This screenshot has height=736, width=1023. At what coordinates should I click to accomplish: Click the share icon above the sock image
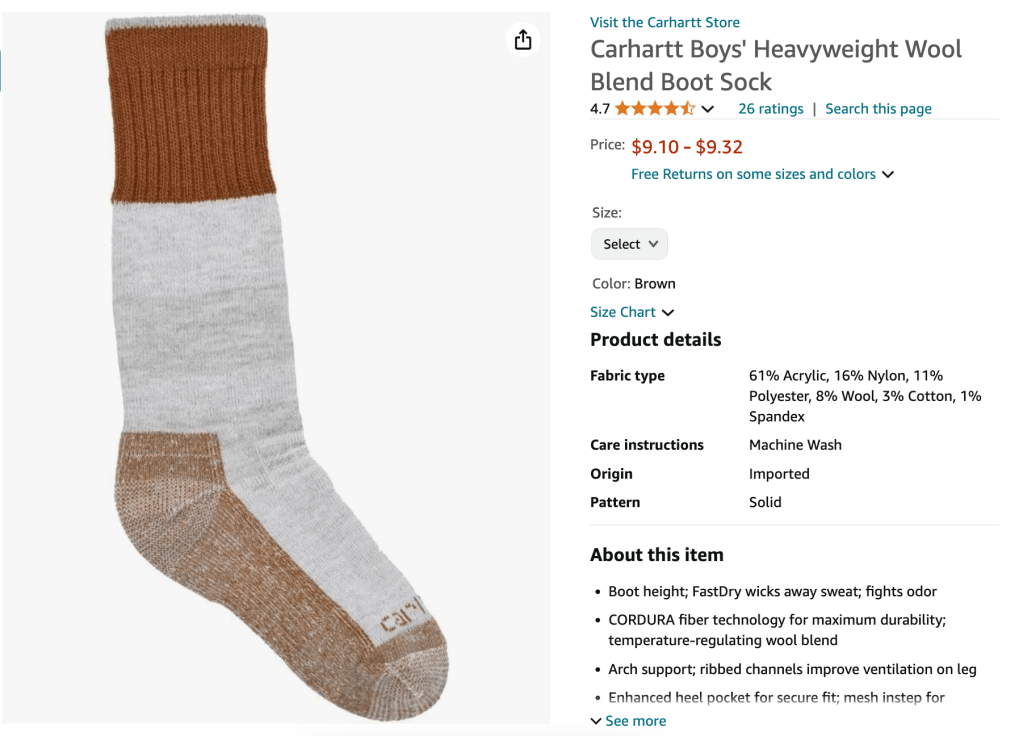(x=523, y=40)
